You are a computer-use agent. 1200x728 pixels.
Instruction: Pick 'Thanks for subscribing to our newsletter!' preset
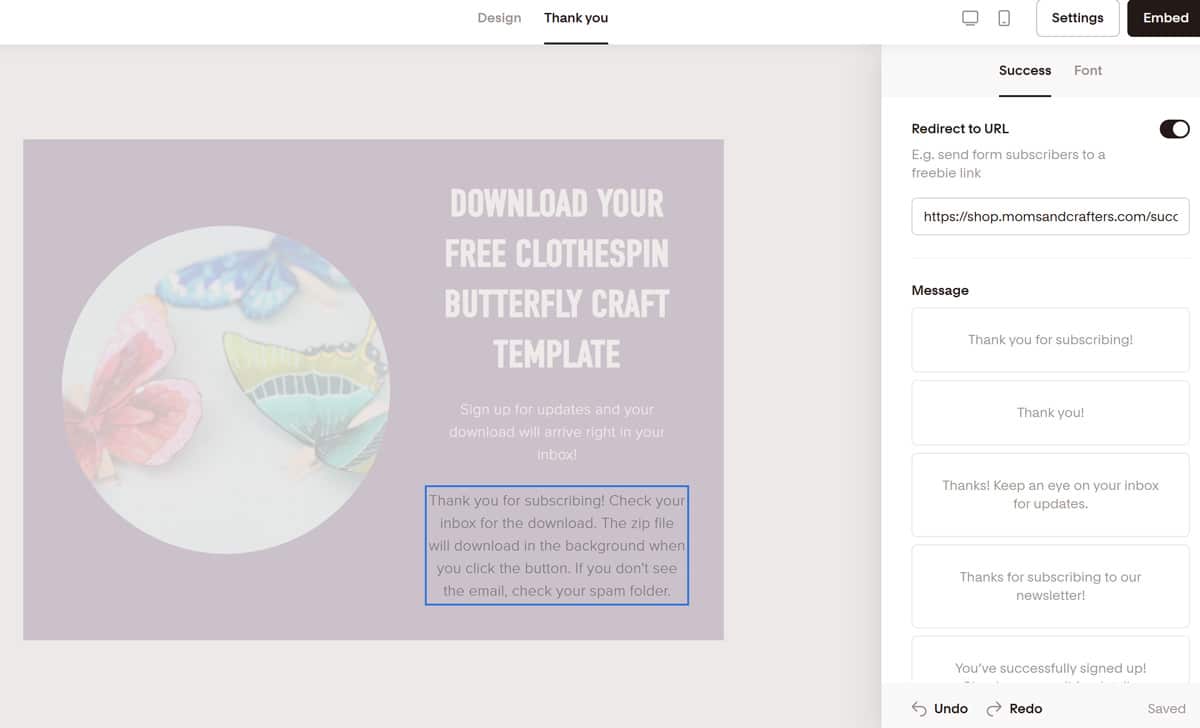[1050, 586]
